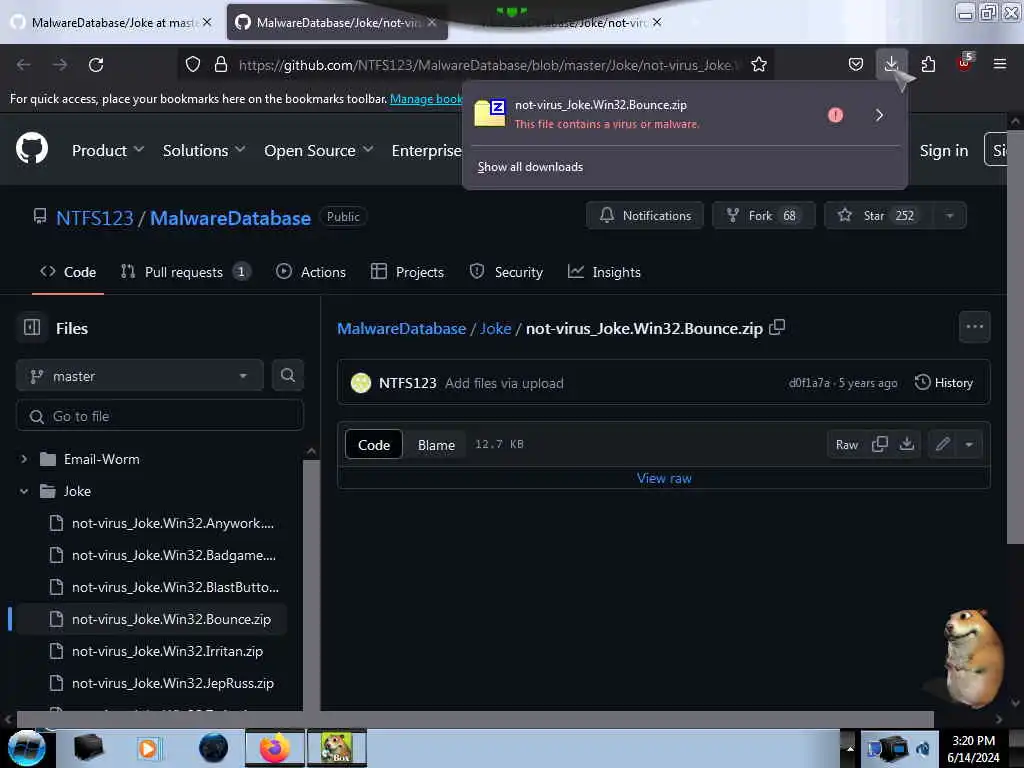This screenshot has height=768, width=1024.
Task: Click Sign in
Action: 944,150
